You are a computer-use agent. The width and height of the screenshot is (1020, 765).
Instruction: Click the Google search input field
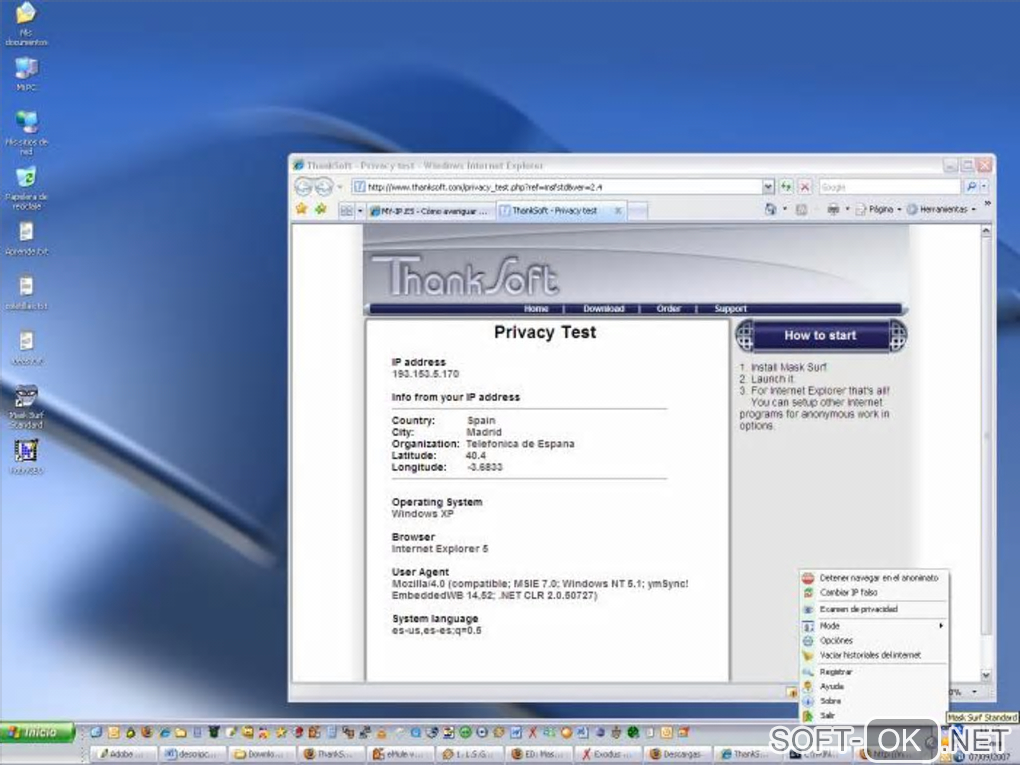coord(889,187)
